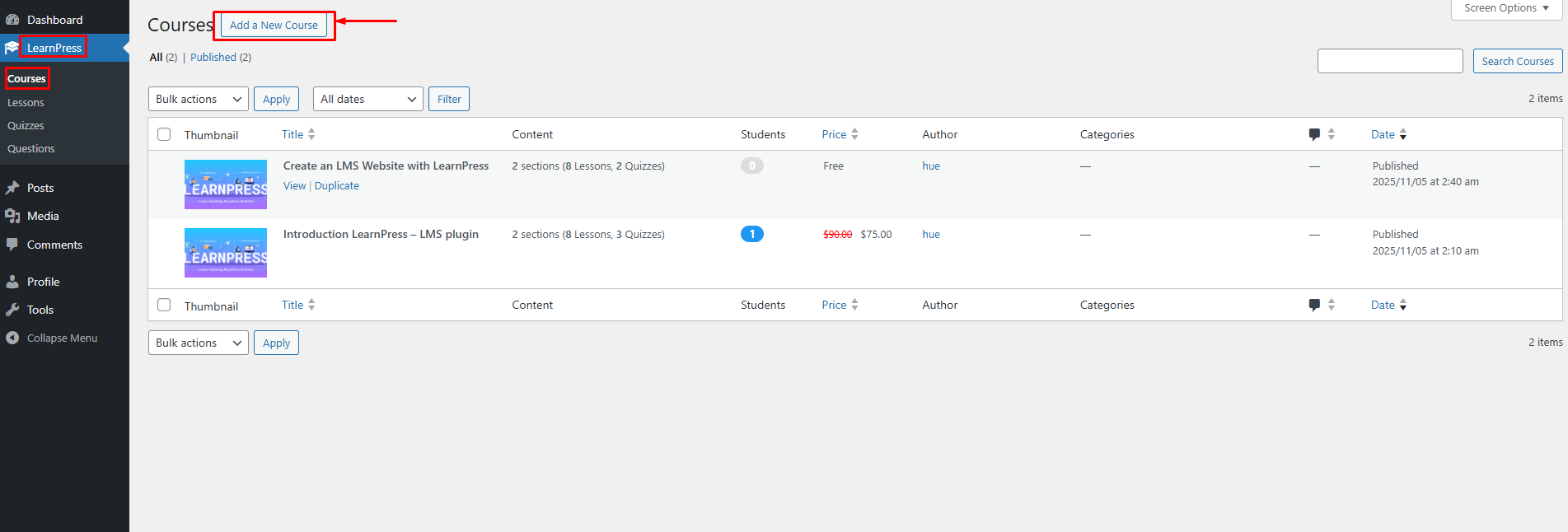Open the Lessons submenu item

26,102
